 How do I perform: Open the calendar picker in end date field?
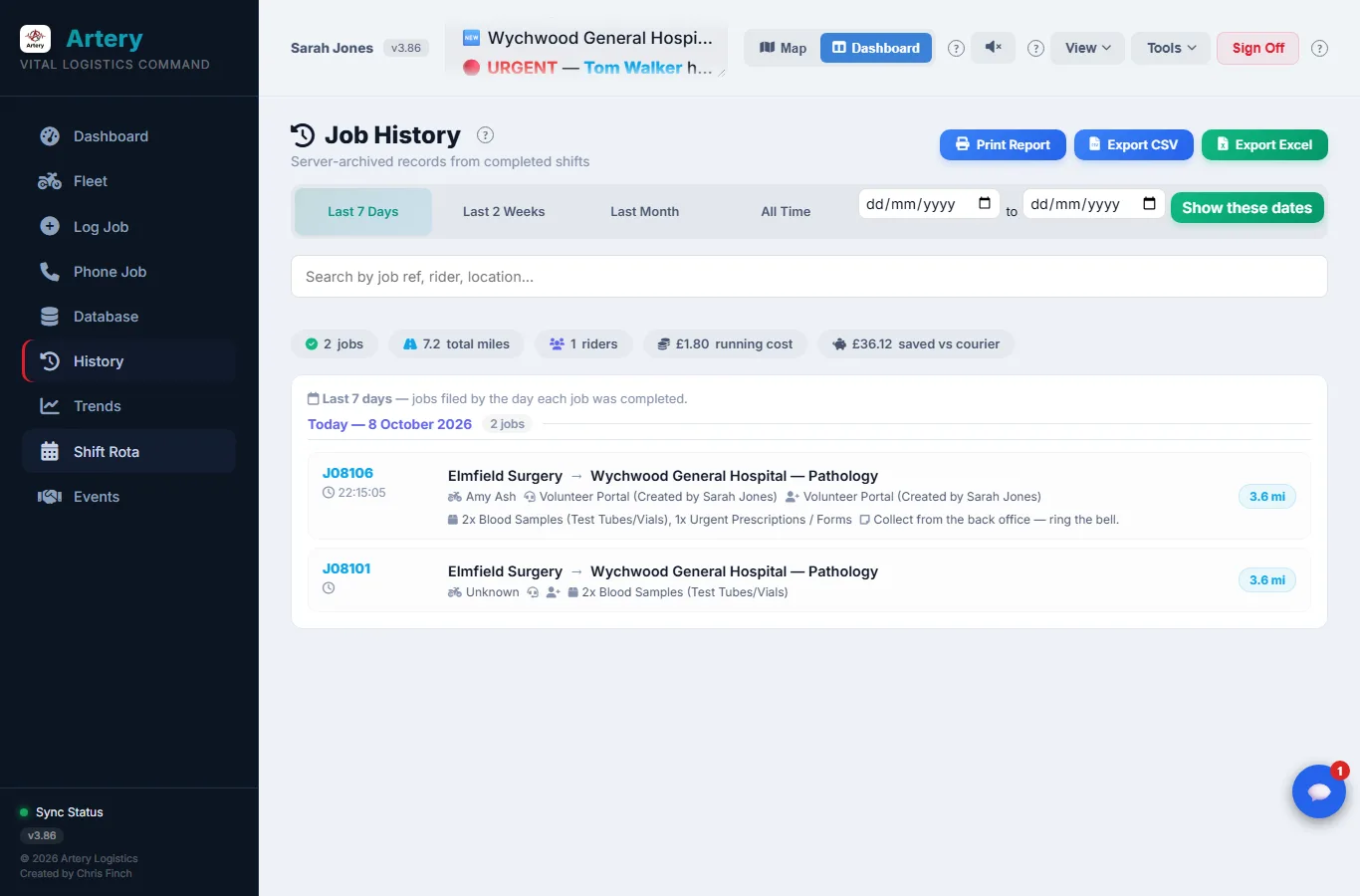coord(1149,203)
